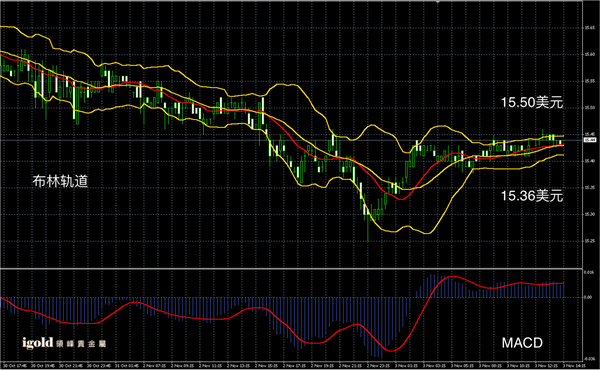
Task: Click the MACD indicator label
Action: 522,342
